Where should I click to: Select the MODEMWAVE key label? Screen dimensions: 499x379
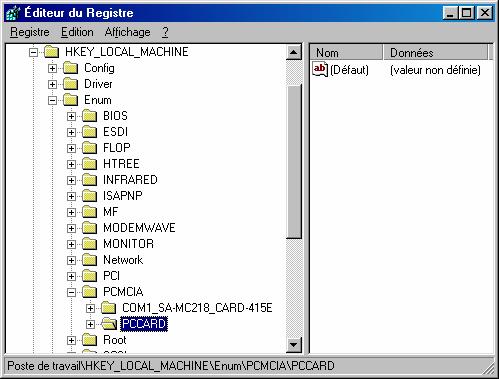point(139,228)
